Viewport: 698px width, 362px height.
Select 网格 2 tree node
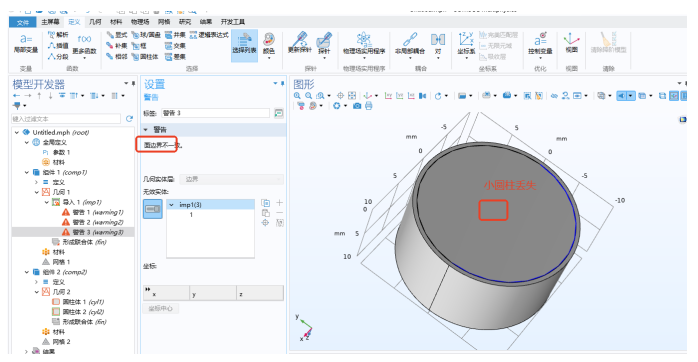tap(56, 342)
